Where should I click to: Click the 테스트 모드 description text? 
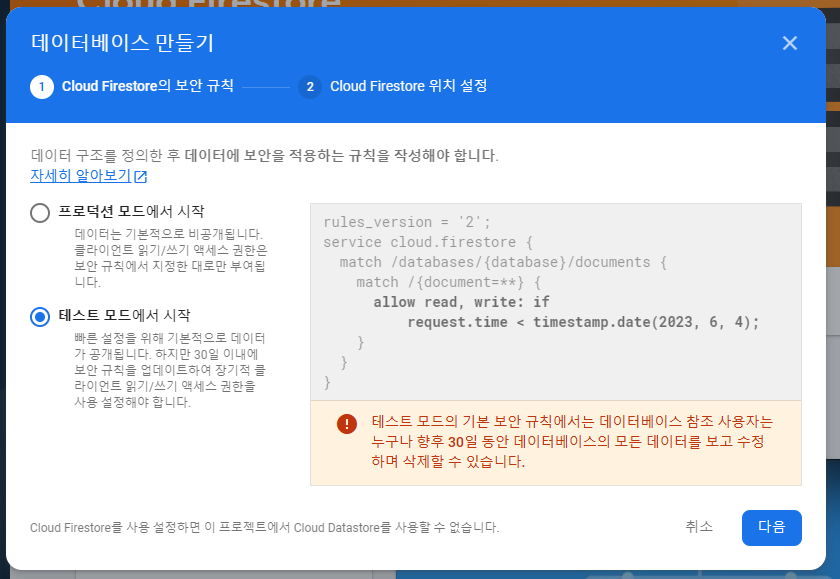(x=170, y=370)
